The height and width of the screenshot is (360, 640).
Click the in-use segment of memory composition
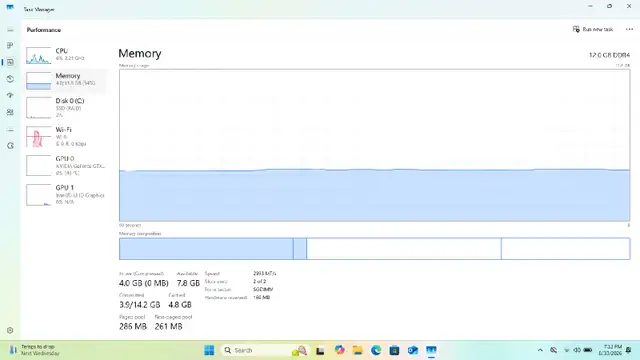pos(206,249)
